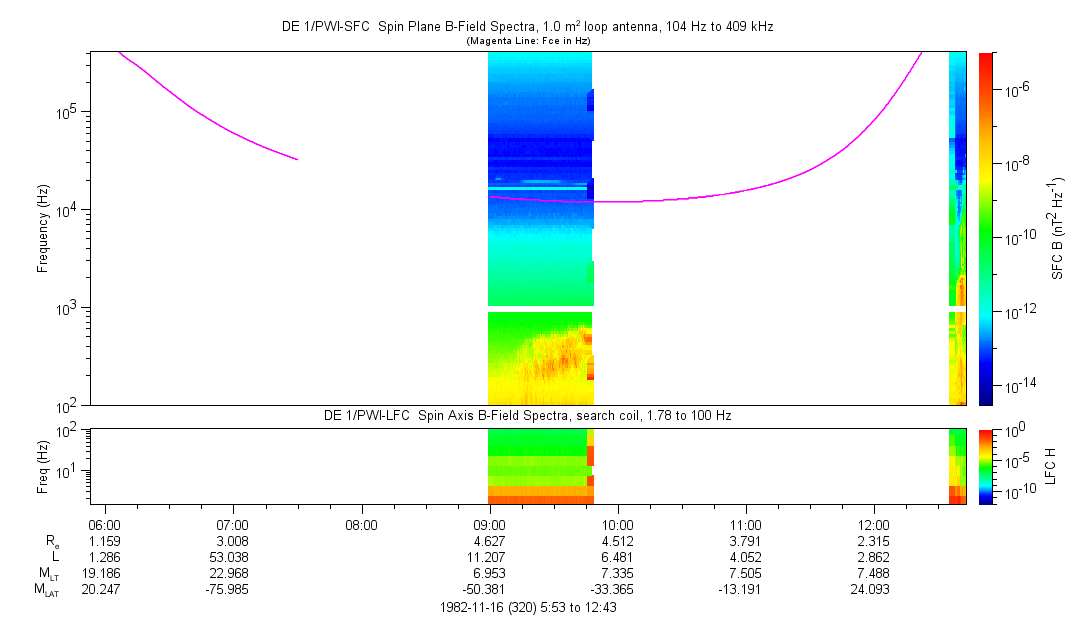Click the MLT value 7.505
1083x620 pixels.
coord(746,573)
